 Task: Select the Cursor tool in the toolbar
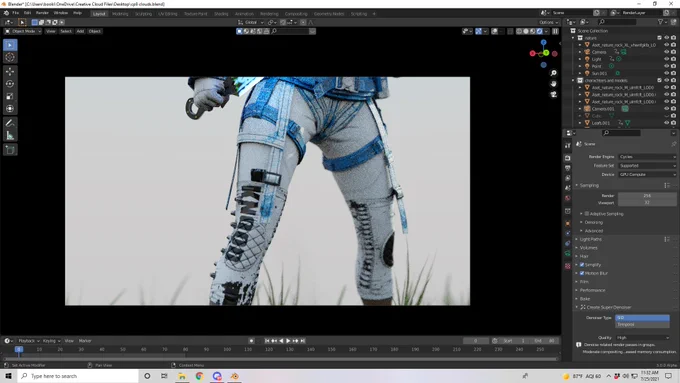[10, 57]
